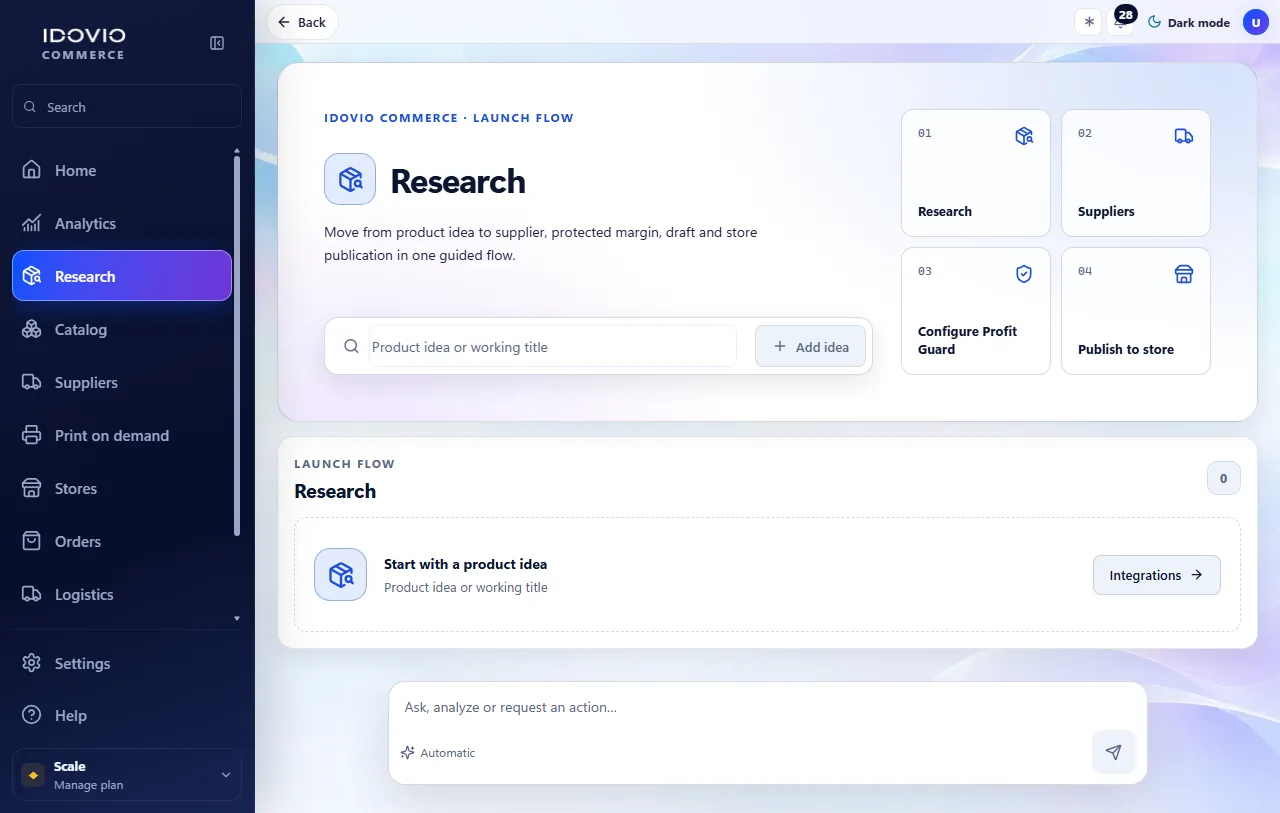
Task: Click the sidebar scrollbar
Action: (x=237, y=345)
